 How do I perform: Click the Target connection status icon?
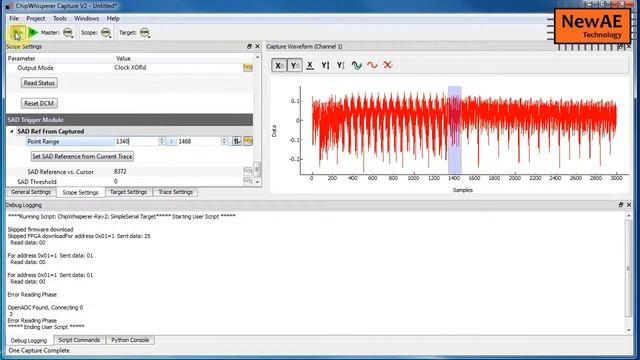tap(144, 32)
